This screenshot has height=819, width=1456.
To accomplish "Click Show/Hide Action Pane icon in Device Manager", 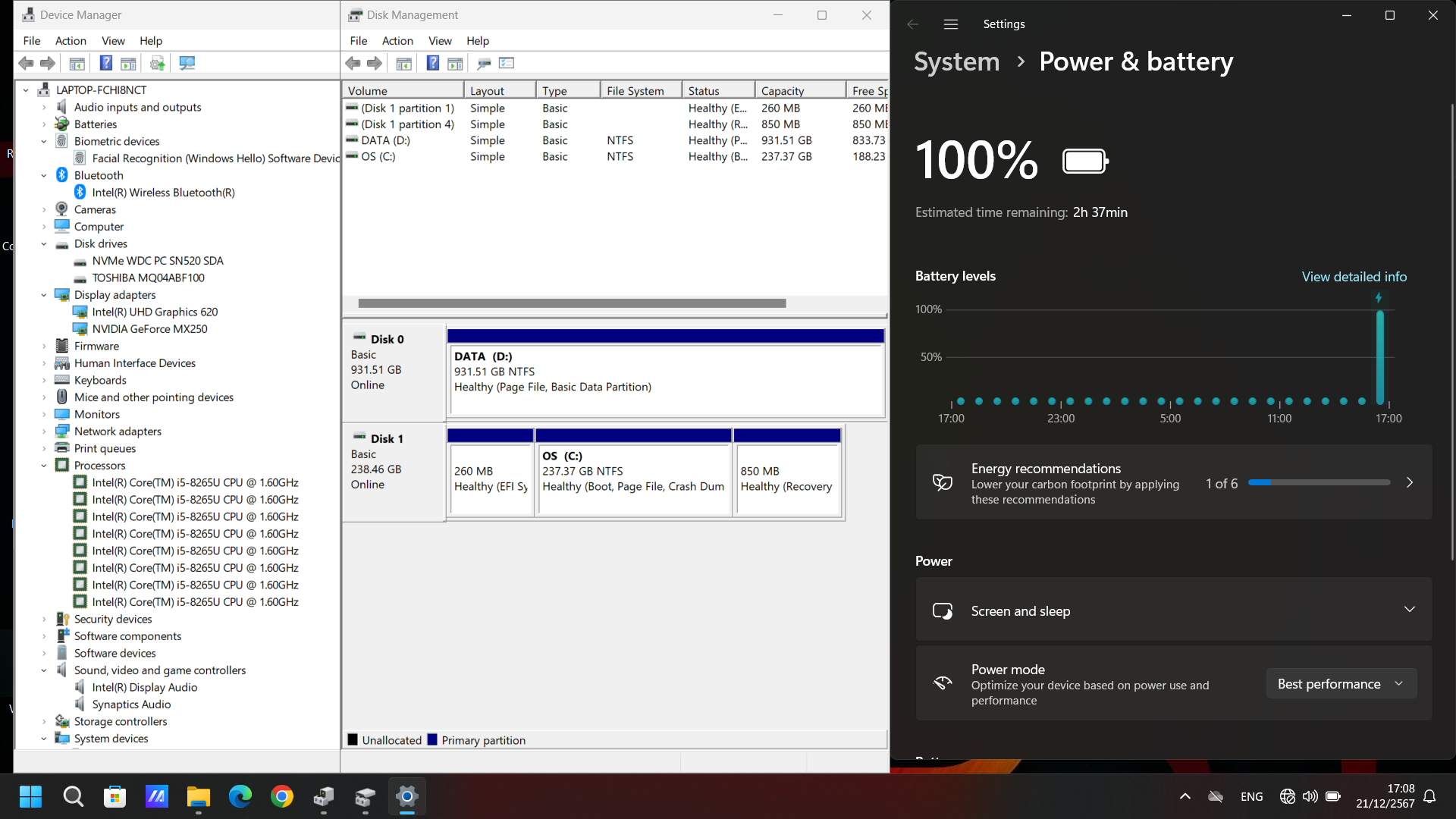I will click(129, 64).
